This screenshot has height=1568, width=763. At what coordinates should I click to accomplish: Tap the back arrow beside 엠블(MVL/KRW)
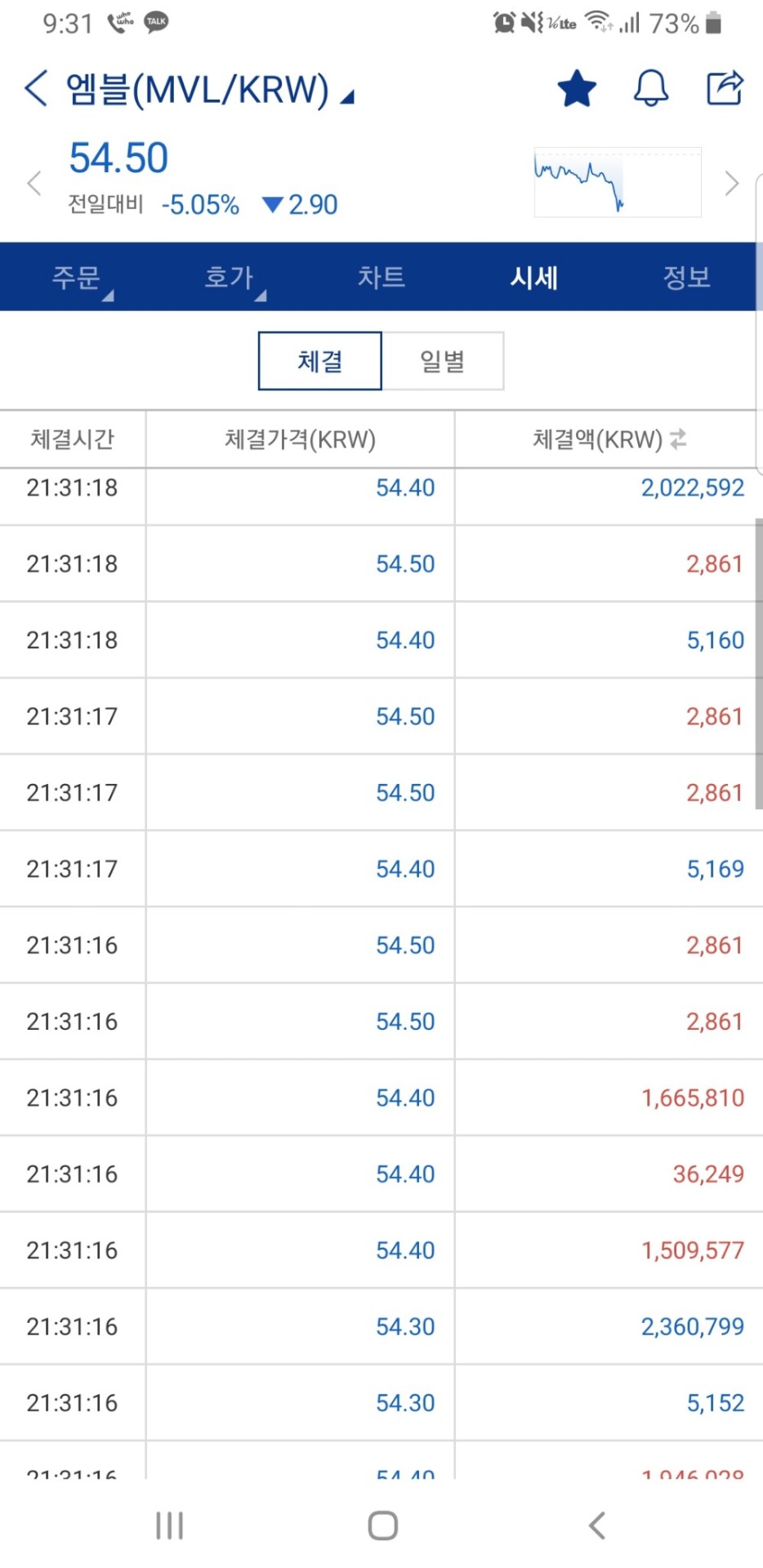pyautogui.click(x=36, y=88)
